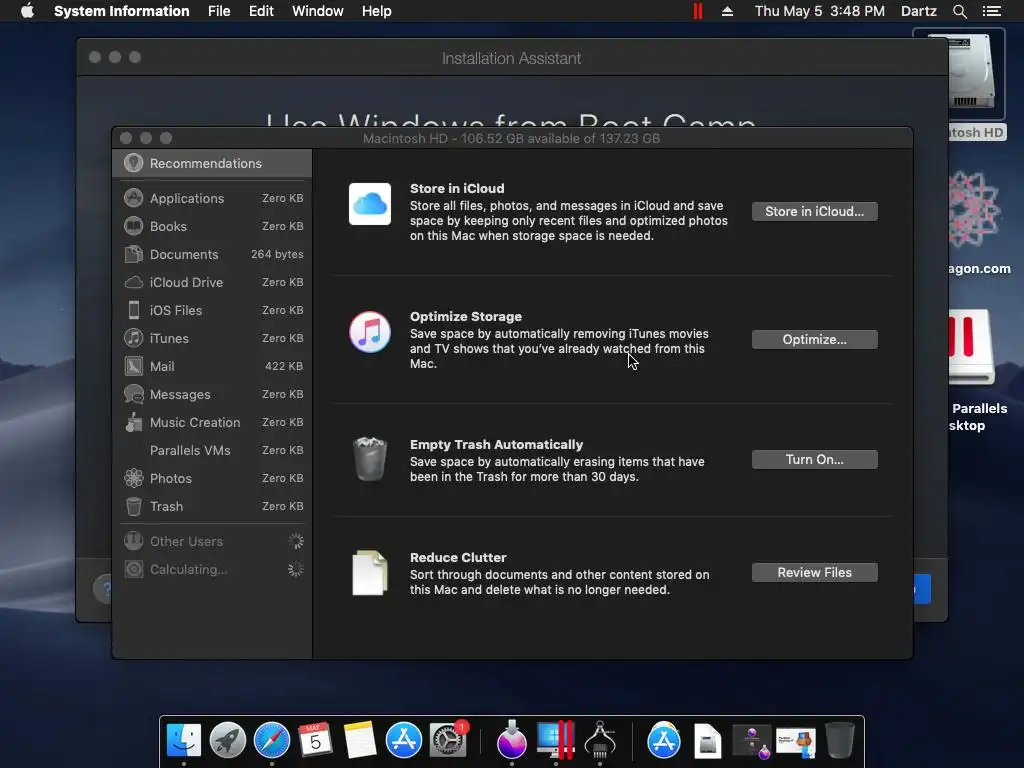
Task: Click the System Information Dock icon
Action: (x=600, y=740)
